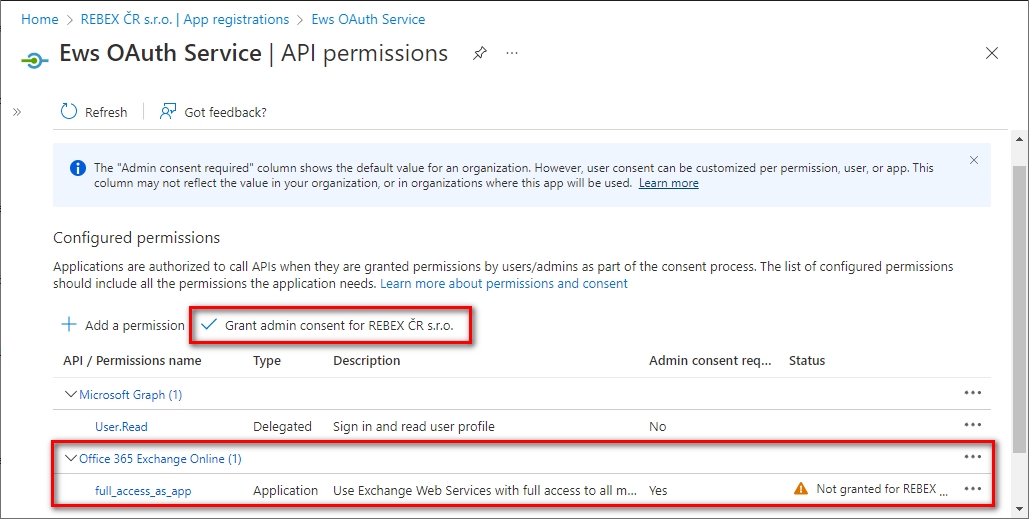Open ellipsis menu for User.Read row
The image size is (1029, 519).
click(972, 425)
